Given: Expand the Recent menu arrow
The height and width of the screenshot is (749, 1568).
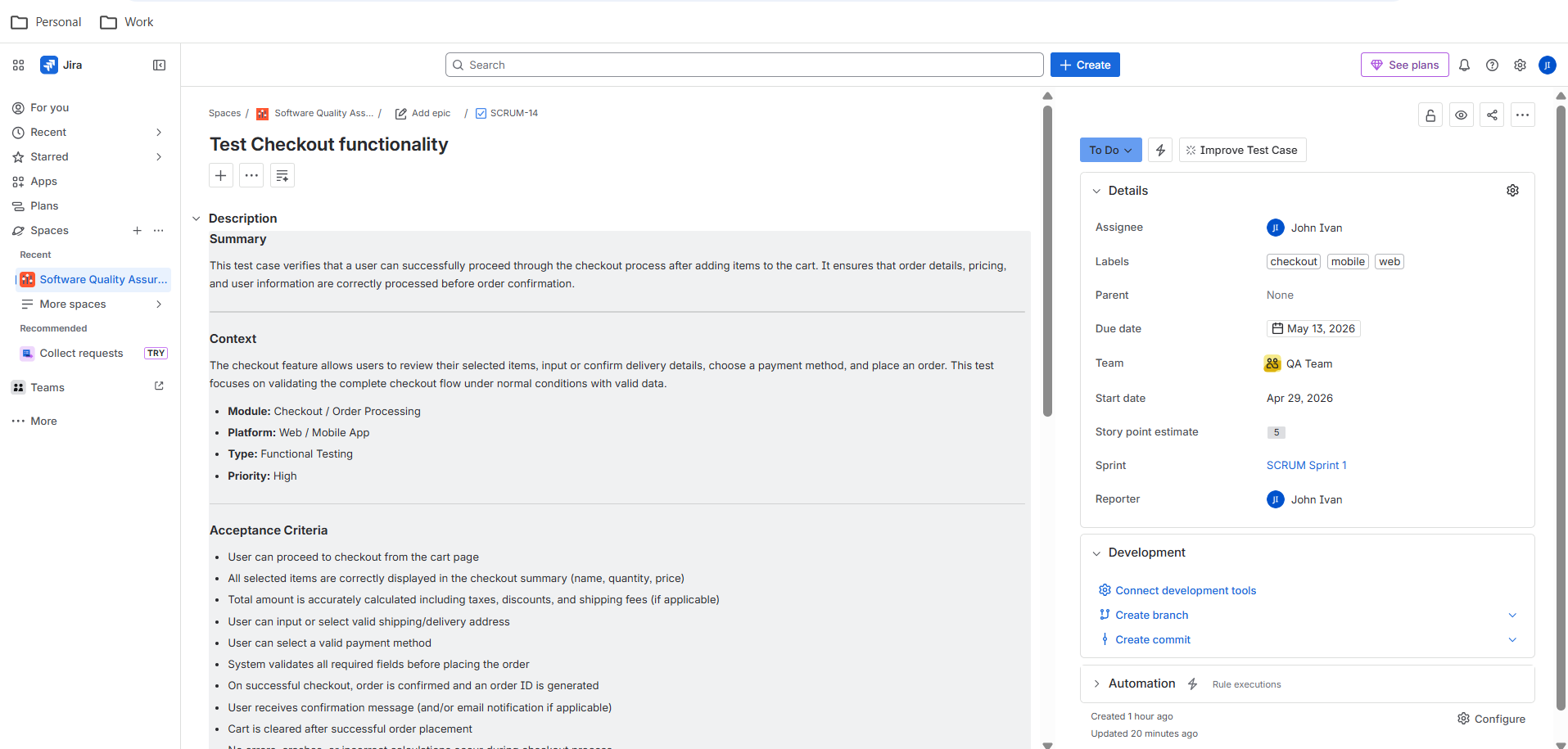Looking at the screenshot, I should (x=159, y=132).
